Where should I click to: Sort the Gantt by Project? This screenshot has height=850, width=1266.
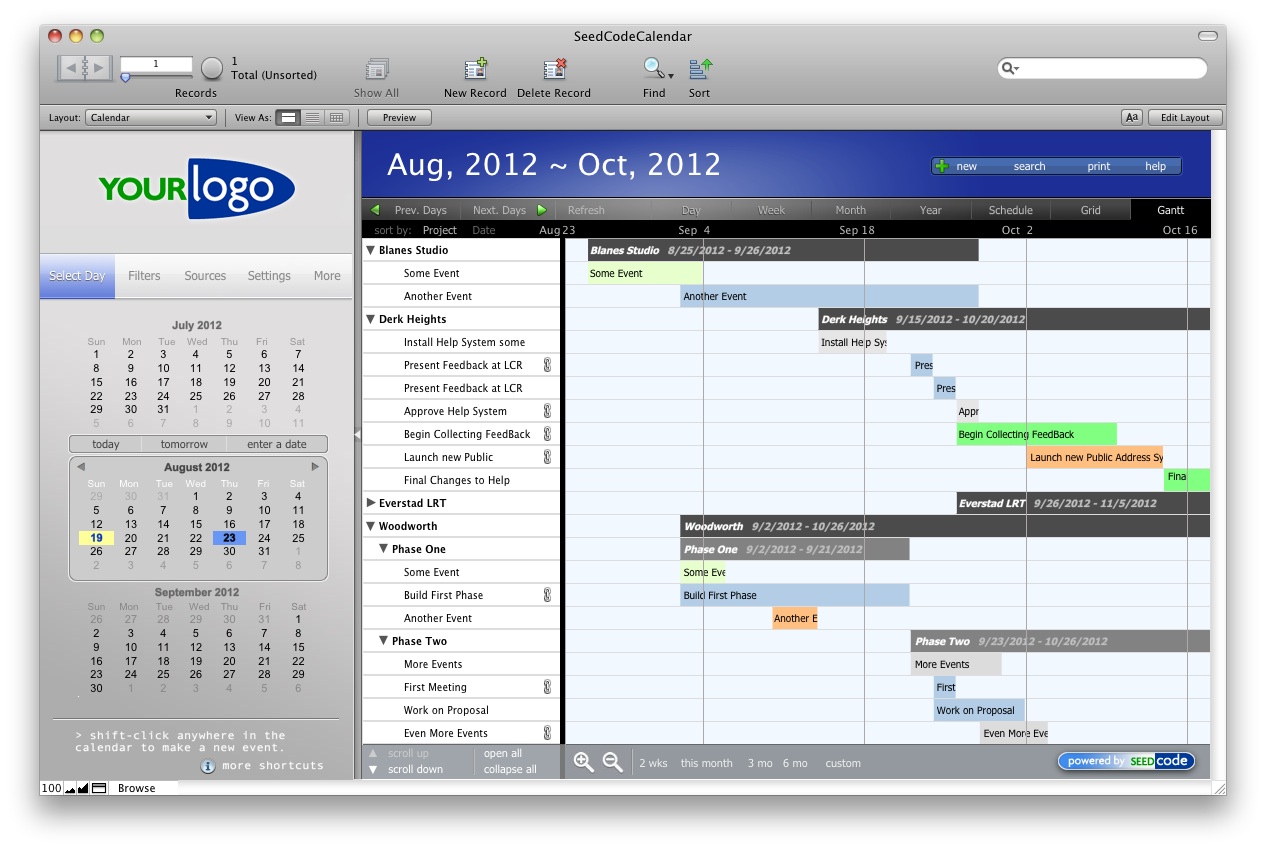click(x=440, y=230)
